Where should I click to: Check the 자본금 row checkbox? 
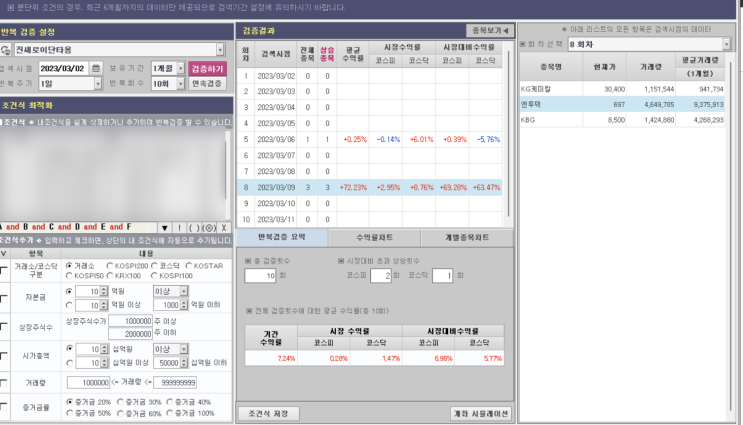(x=4, y=298)
